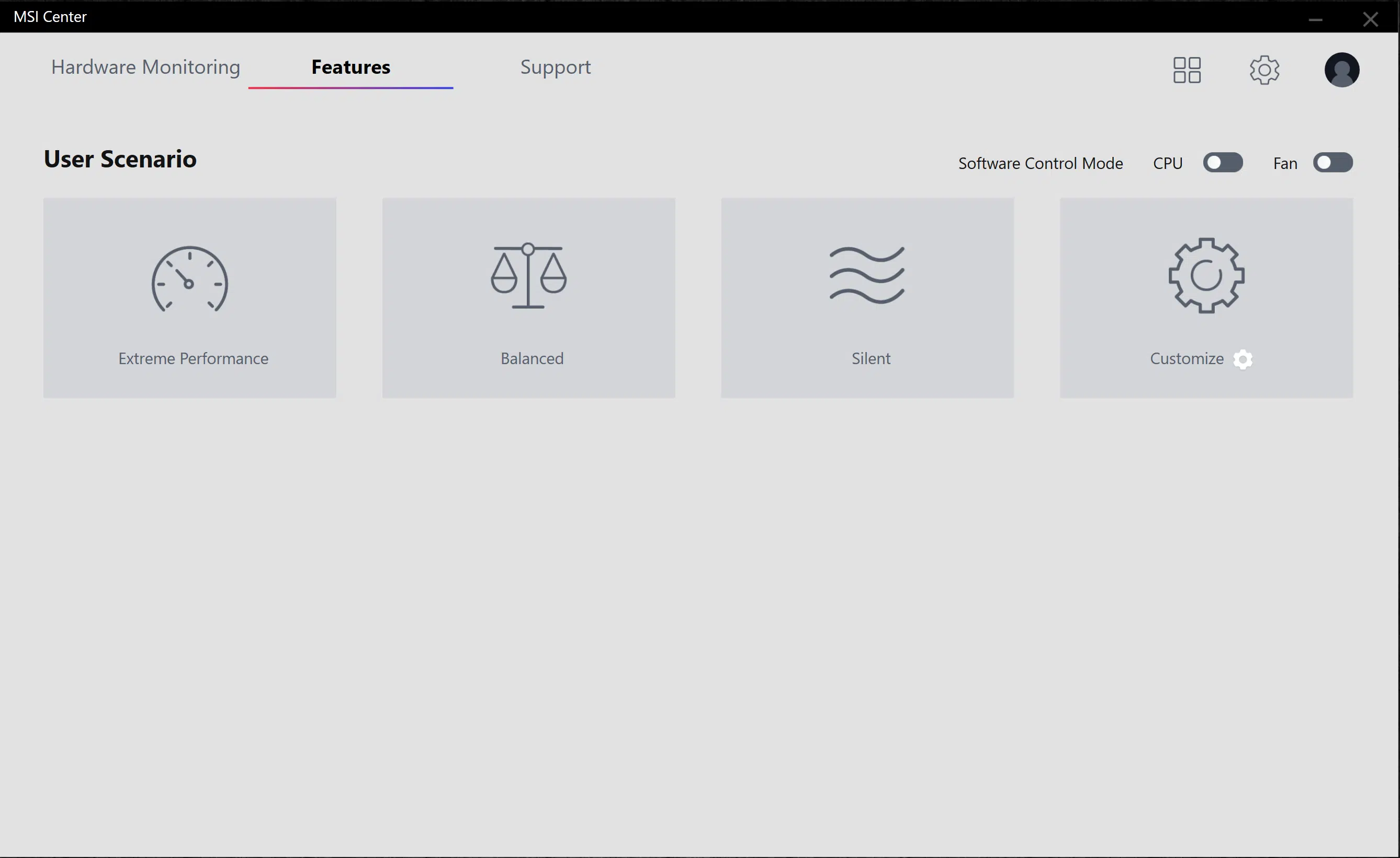This screenshot has width=1400, height=858.
Task: Click the large Customize gear icon
Action: point(1206,276)
